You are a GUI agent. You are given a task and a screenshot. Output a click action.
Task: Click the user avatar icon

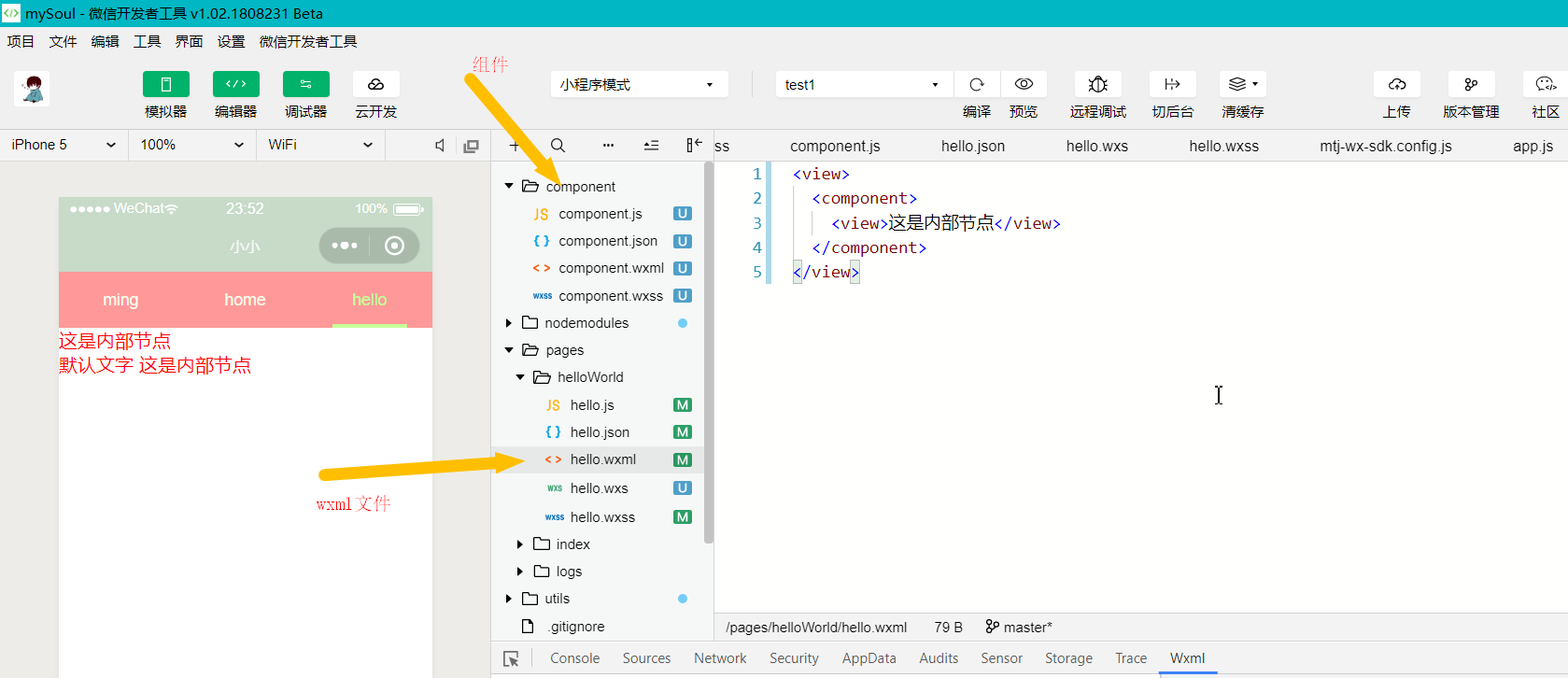32,89
